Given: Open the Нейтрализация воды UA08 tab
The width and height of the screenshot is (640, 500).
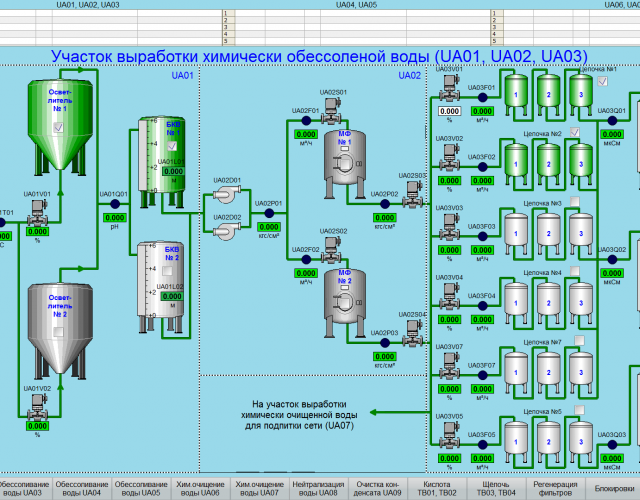Looking at the screenshot, I should pos(318,487).
